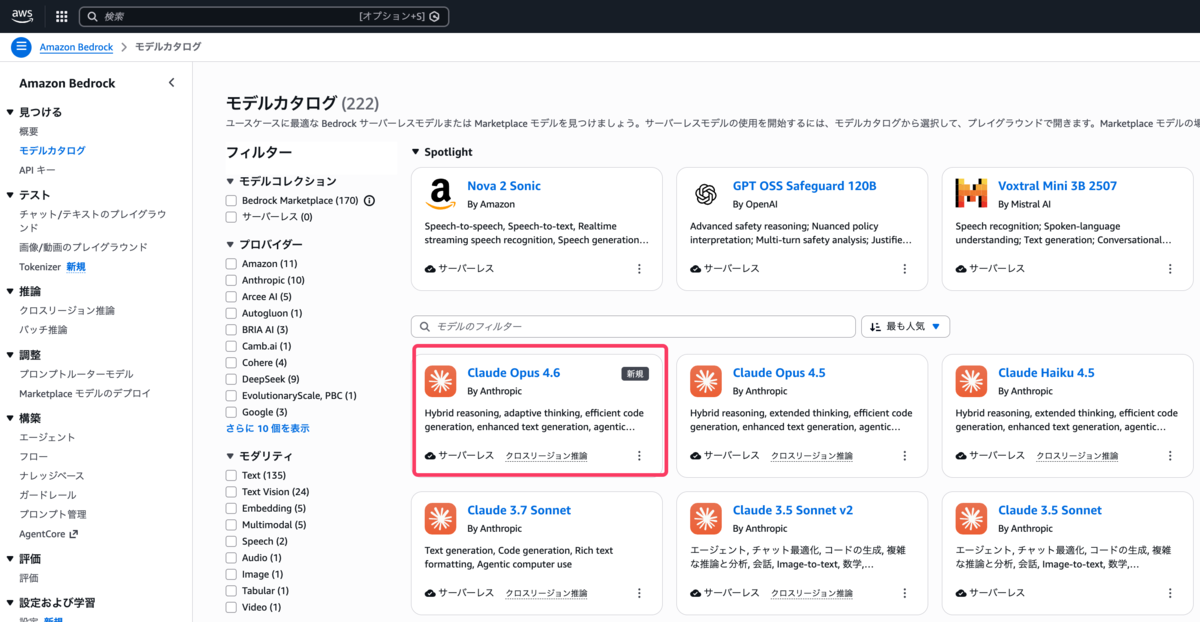Check the サーバーレス (0) collection filter

coord(232,217)
